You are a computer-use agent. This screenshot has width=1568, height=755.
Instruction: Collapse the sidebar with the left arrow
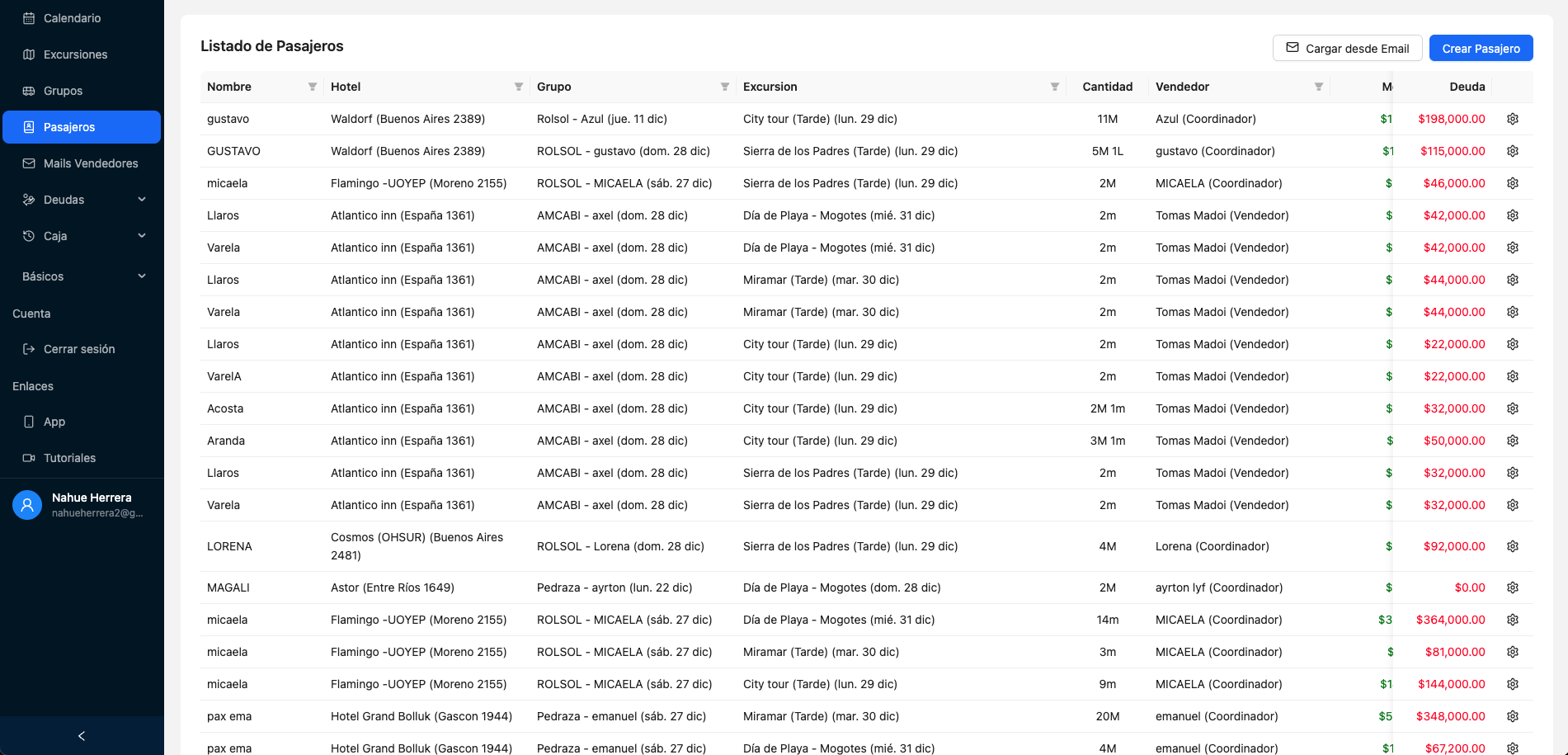point(82,736)
